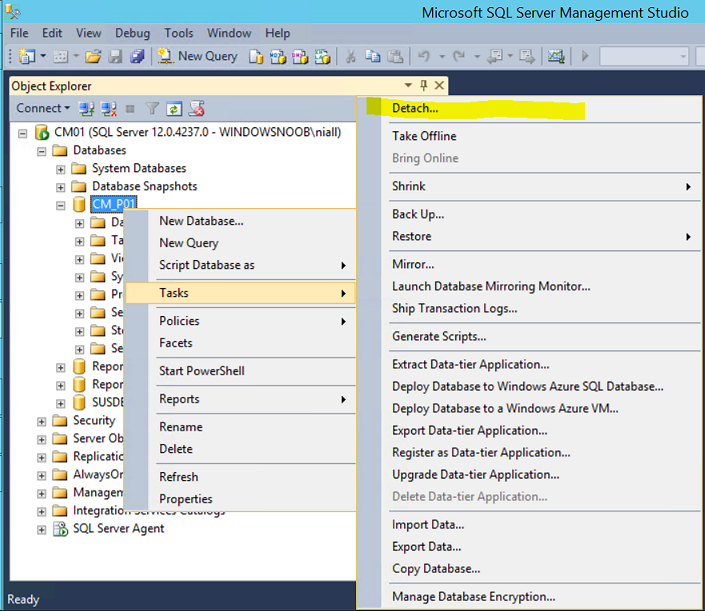The width and height of the screenshot is (705, 611).
Task: Click the New Project toolbar icon
Action: [27, 56]
